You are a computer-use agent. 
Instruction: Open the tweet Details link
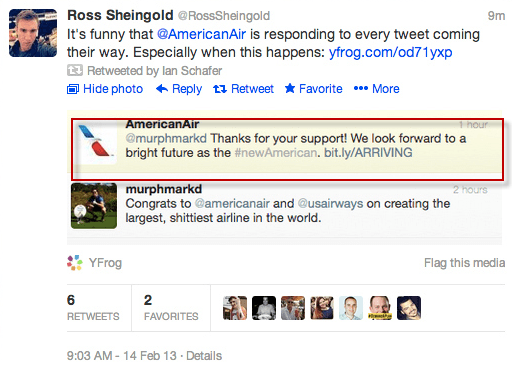click(x=204, y=356)
